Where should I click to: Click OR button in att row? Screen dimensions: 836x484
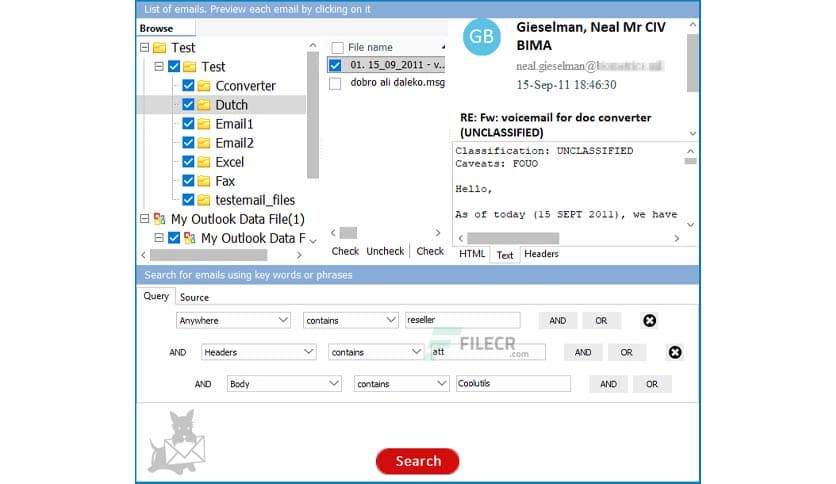[626, 352]
